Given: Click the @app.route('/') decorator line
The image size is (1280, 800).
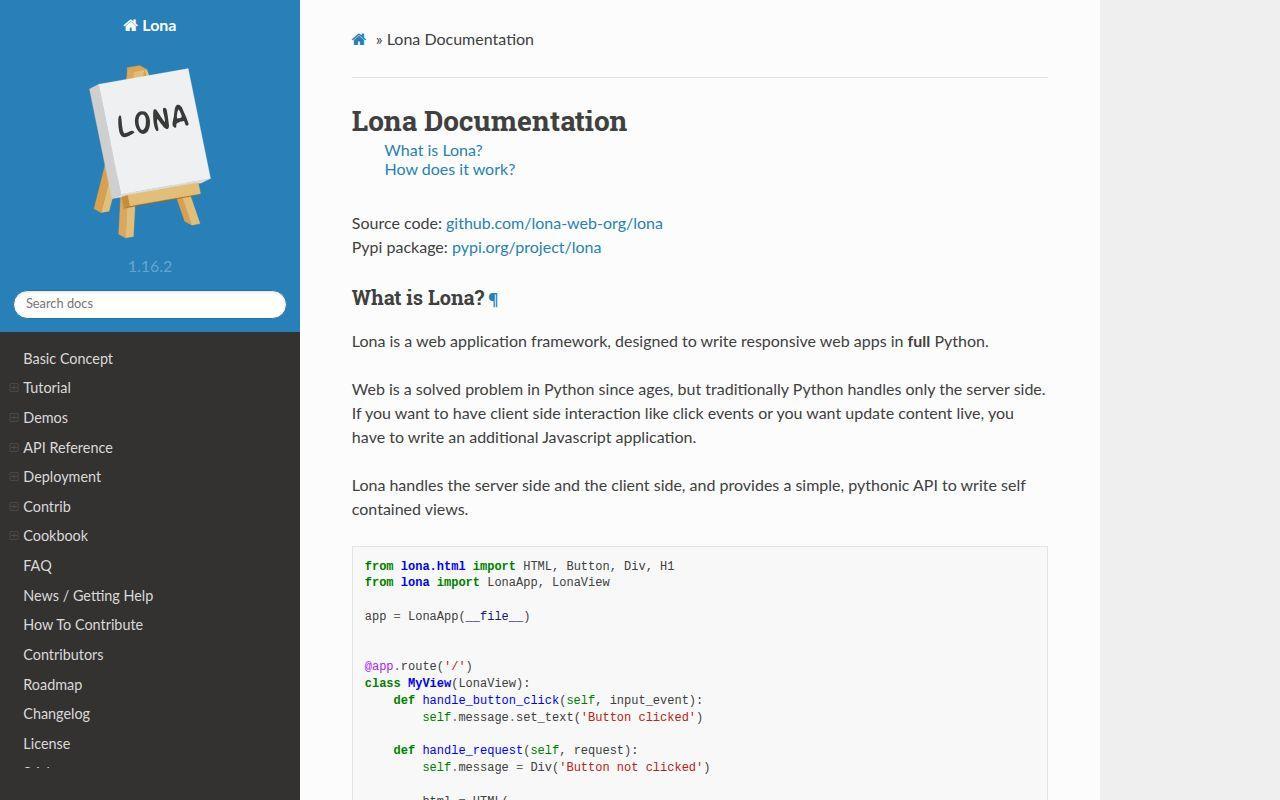Looking at the screenshot, I should tap(418, 666).
